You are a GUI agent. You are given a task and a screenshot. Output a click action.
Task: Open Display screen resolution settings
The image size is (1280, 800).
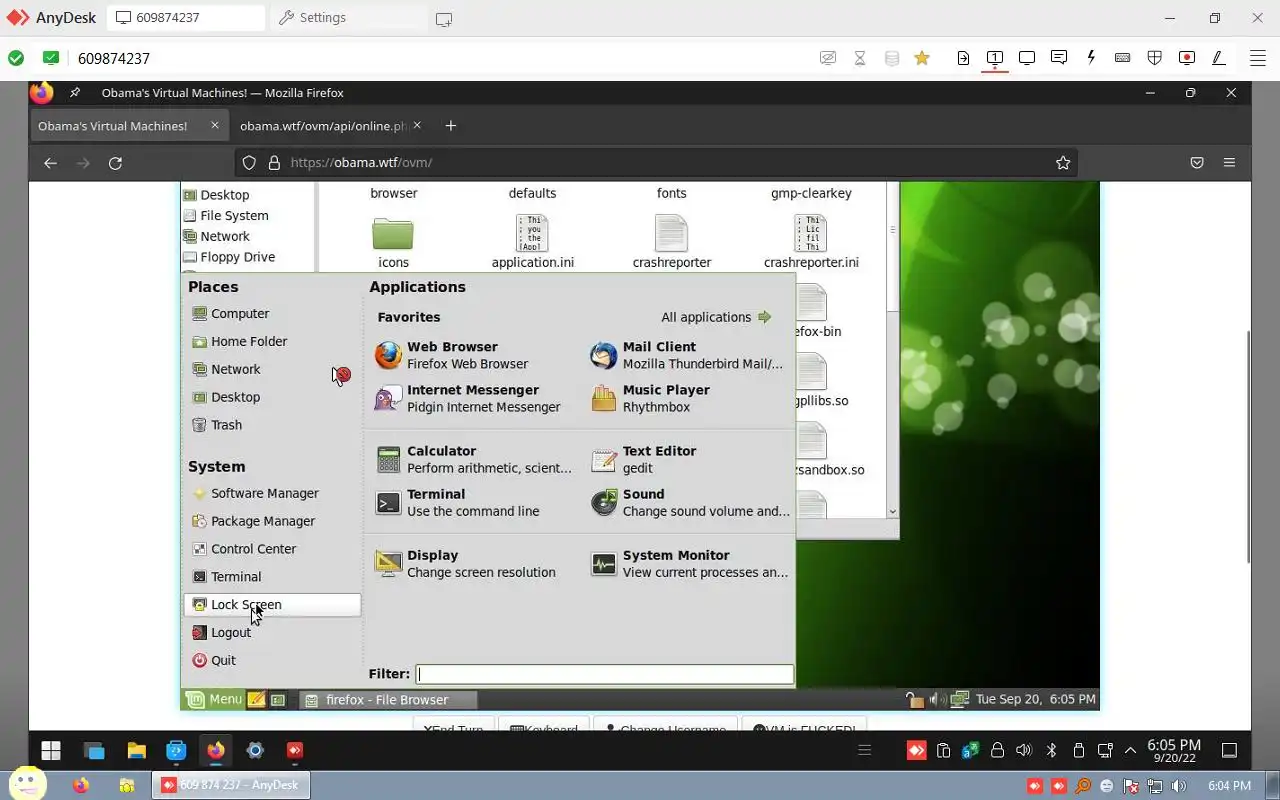[x=466, y=563]
